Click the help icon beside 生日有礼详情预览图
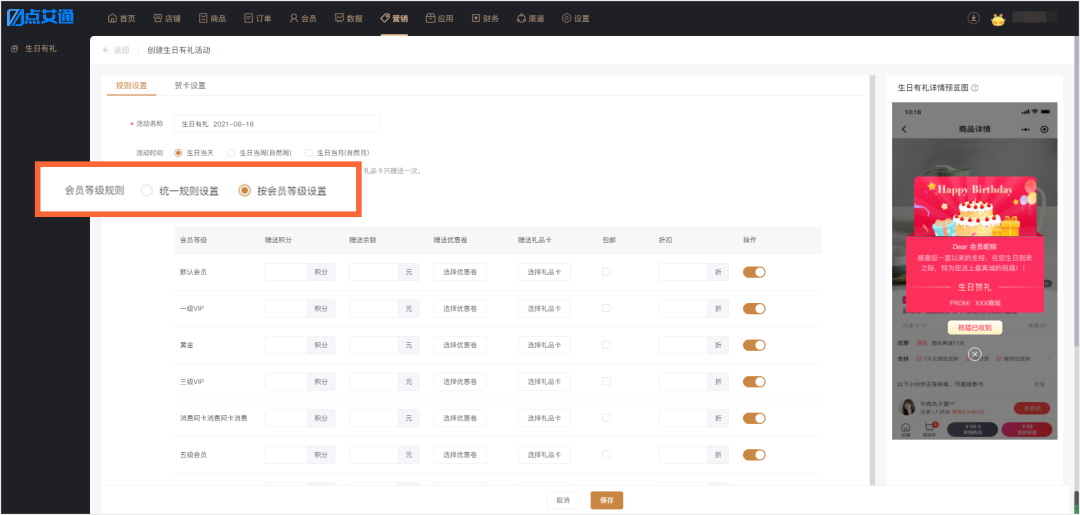Image resolution: width=1080 pixels, height=515 pixels. [975, 88]
